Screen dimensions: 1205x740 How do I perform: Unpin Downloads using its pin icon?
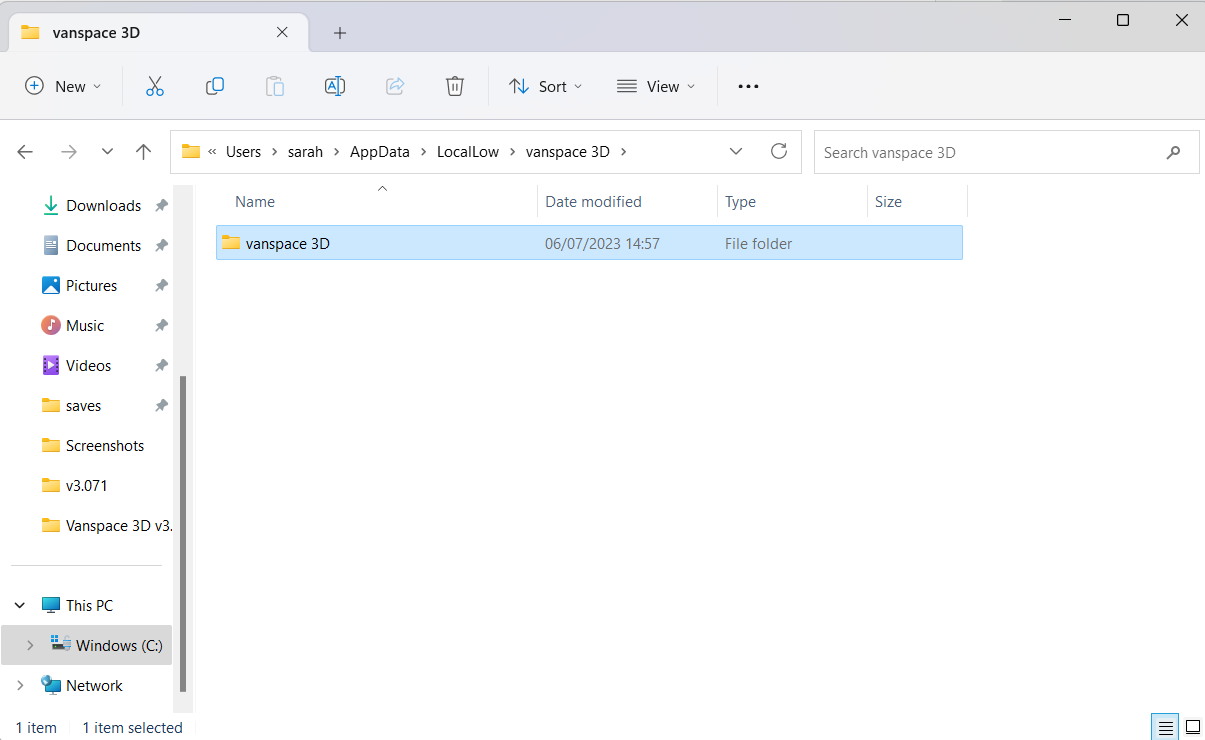point(161,206)
